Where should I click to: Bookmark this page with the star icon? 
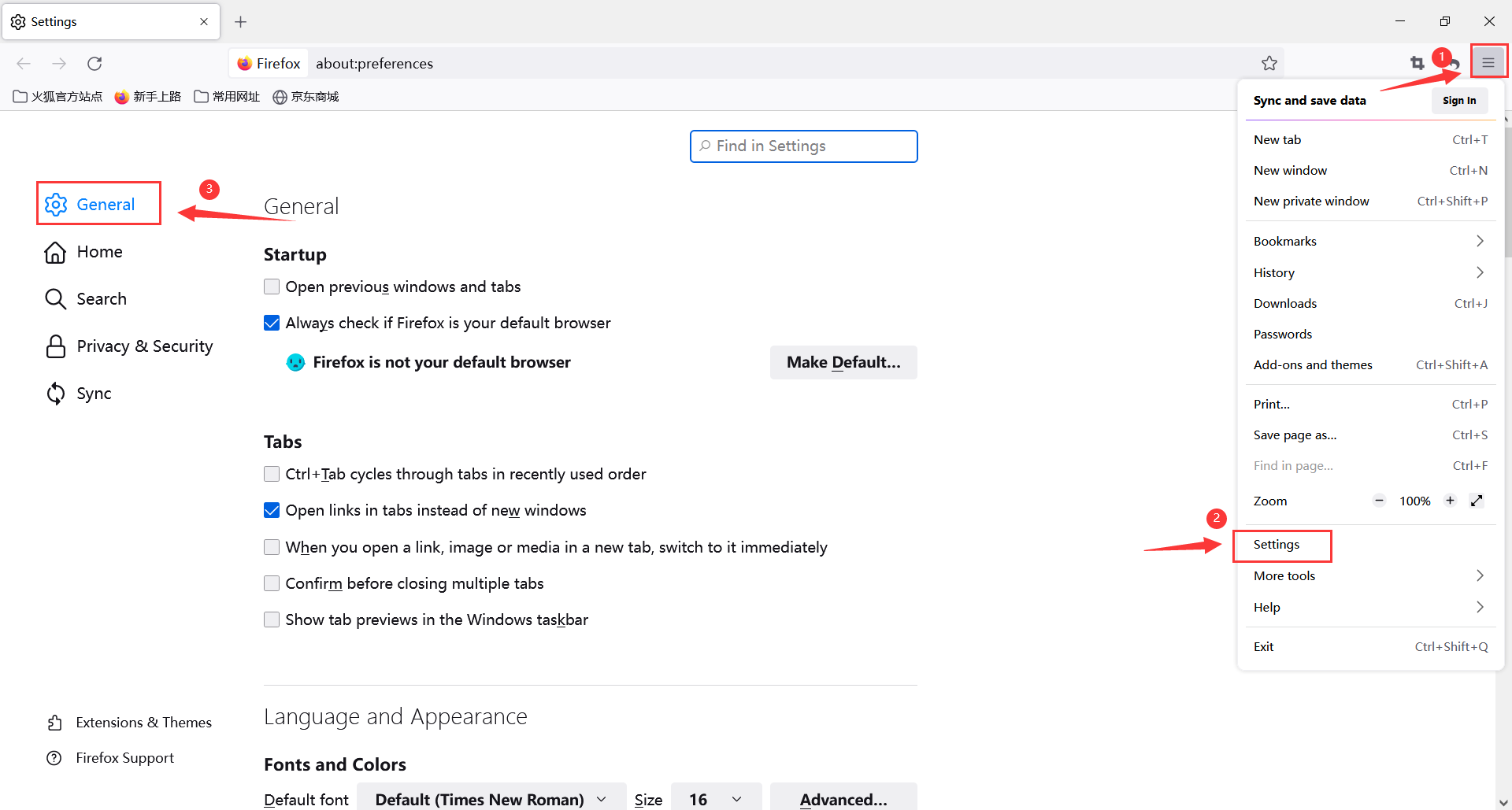tap(1269, 63)
